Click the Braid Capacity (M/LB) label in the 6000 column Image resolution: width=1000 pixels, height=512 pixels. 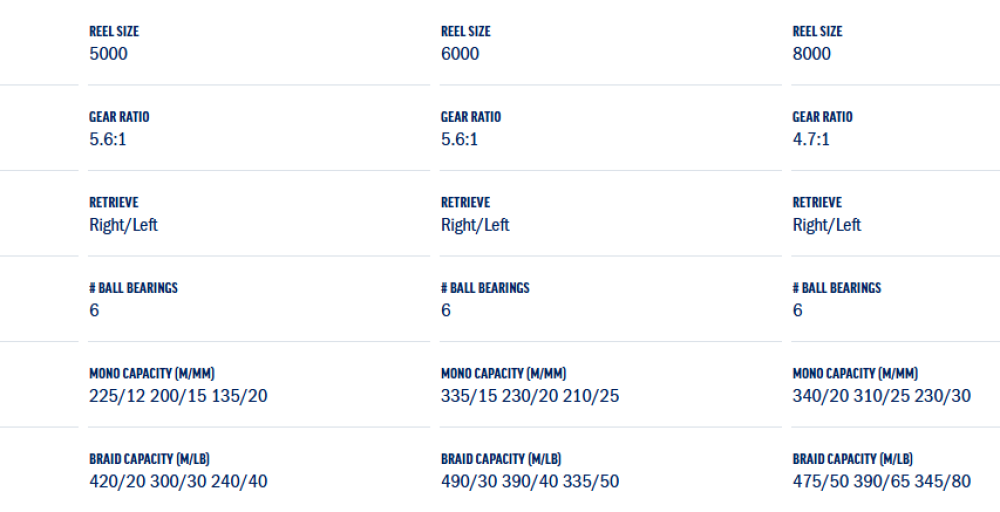coord(501,459)
